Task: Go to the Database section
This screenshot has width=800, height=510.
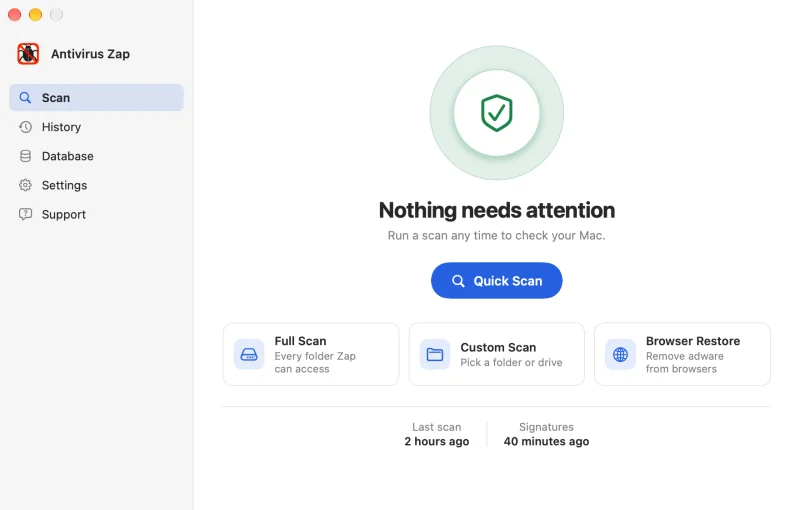Action: pyautogui.click(x=96, y=156)
